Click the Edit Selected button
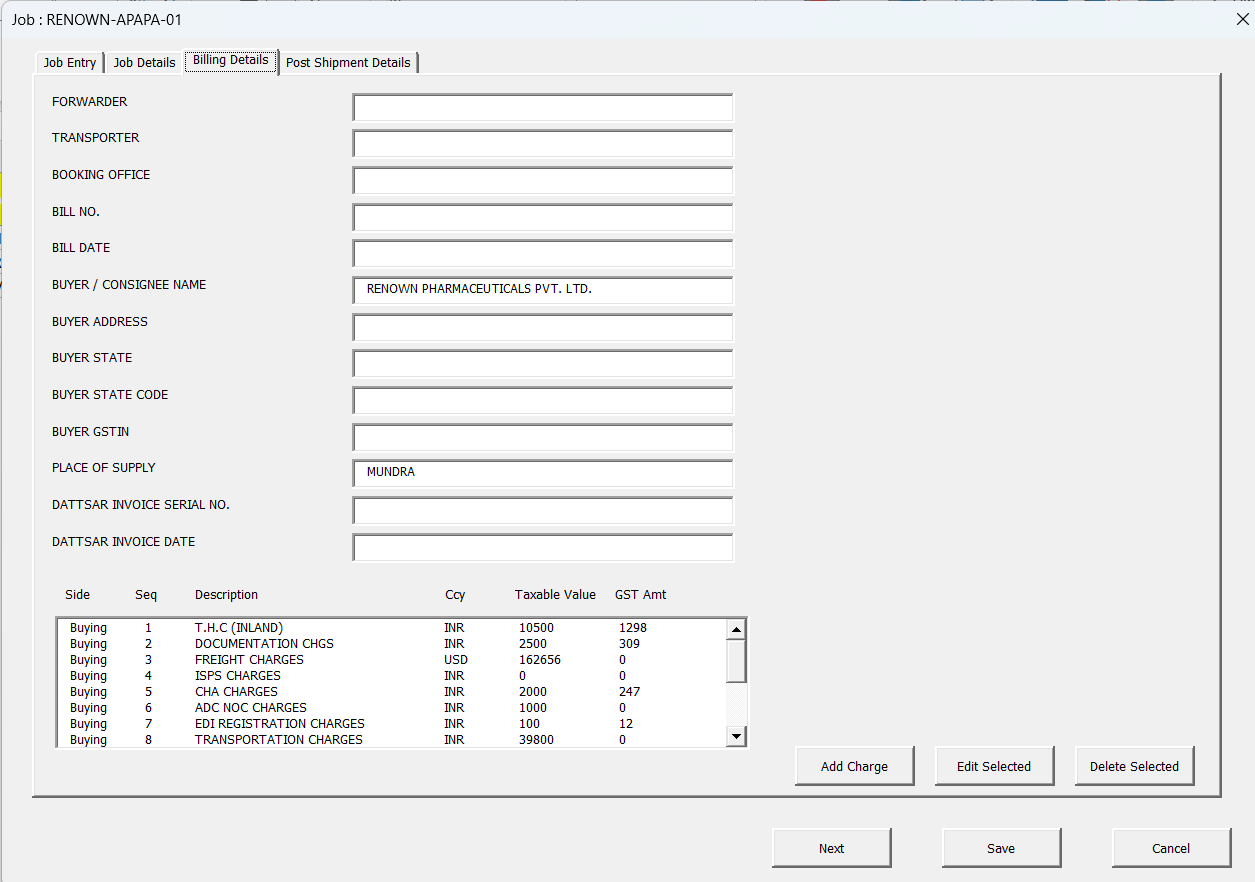This screenshot has width=1255, height=882. coord(994,766)
